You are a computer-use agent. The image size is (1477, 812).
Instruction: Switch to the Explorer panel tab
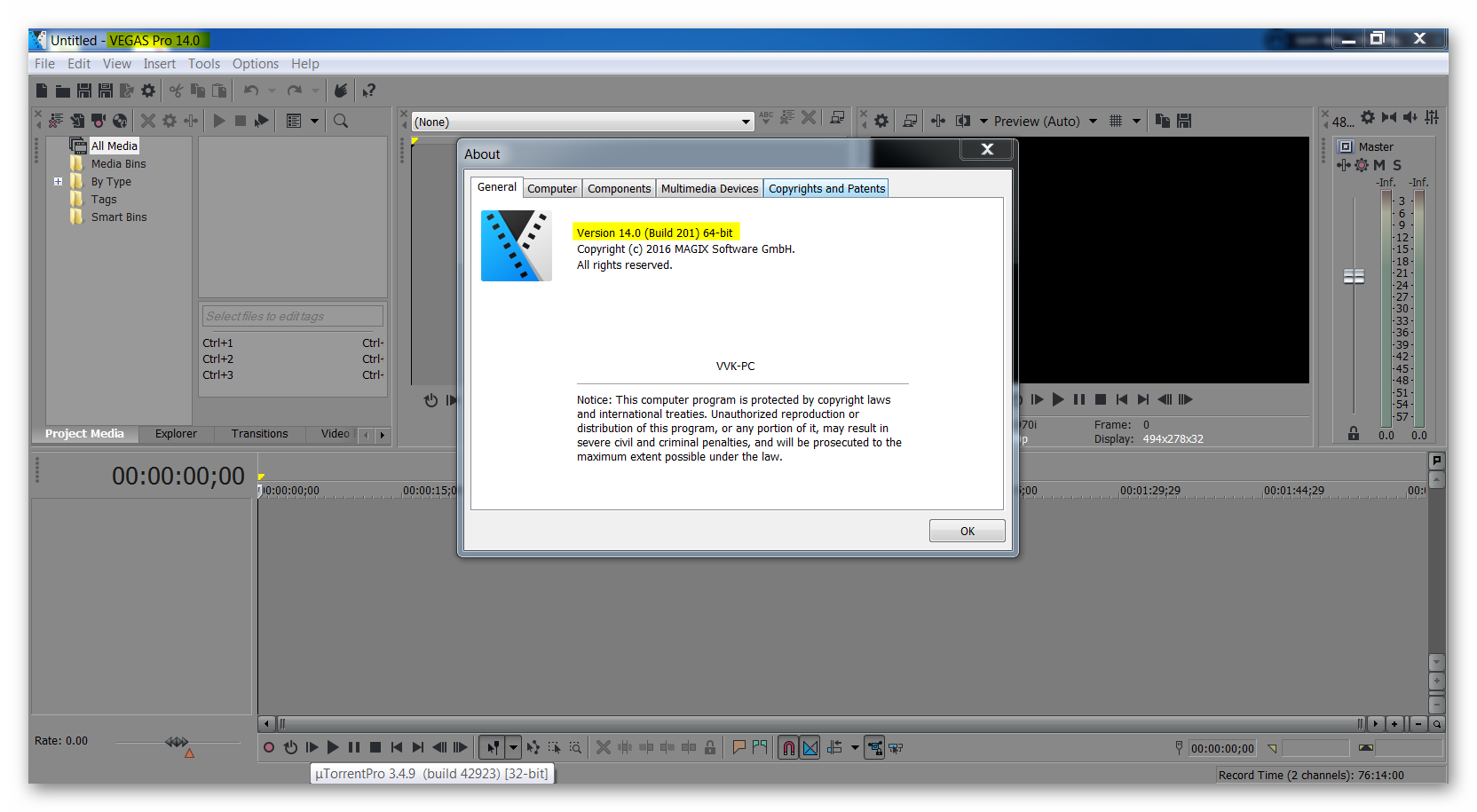tap(176, 434)
